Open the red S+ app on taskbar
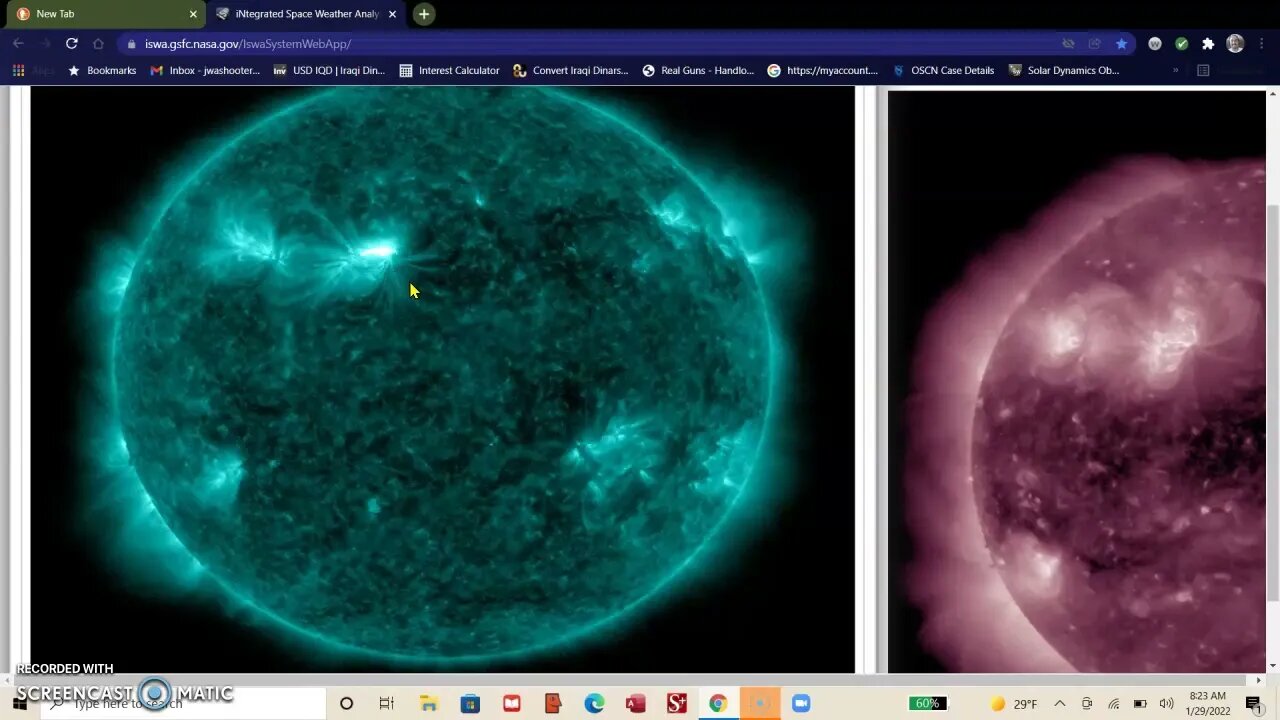 click(x=677, y=703)
